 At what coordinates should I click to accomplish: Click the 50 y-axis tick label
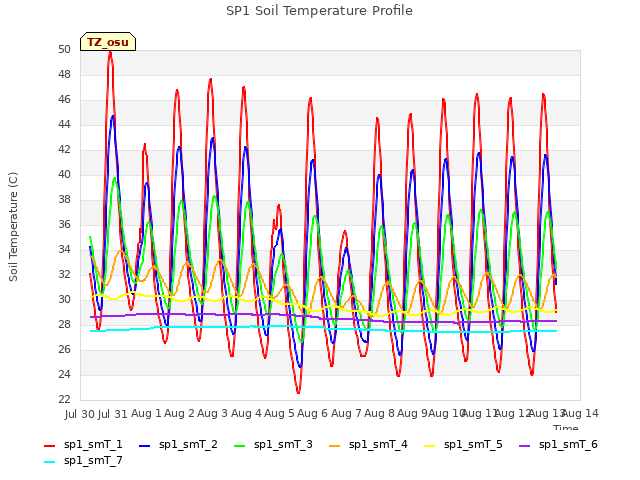64,49
